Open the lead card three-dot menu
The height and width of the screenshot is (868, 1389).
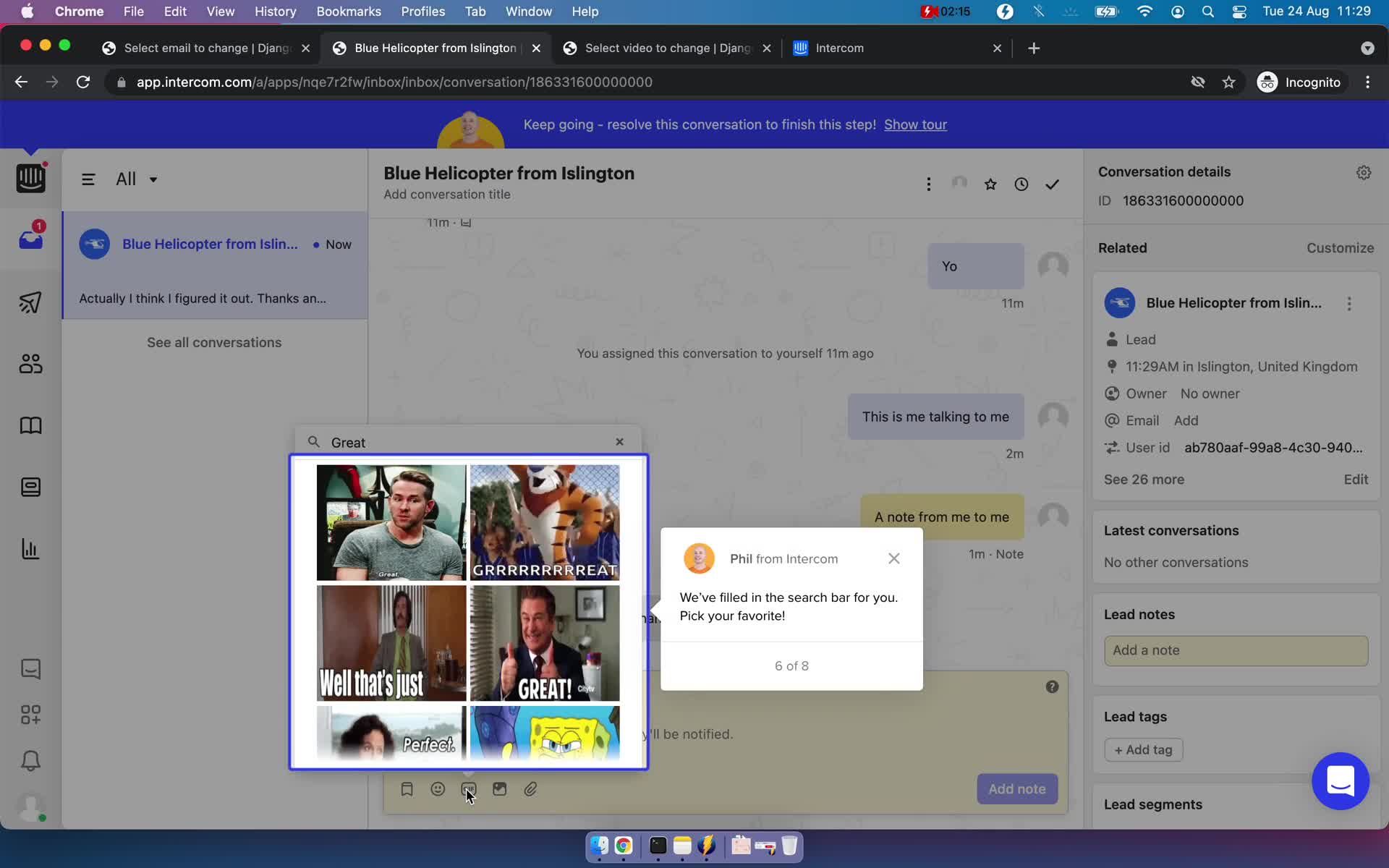click(x=1349, y=304)
